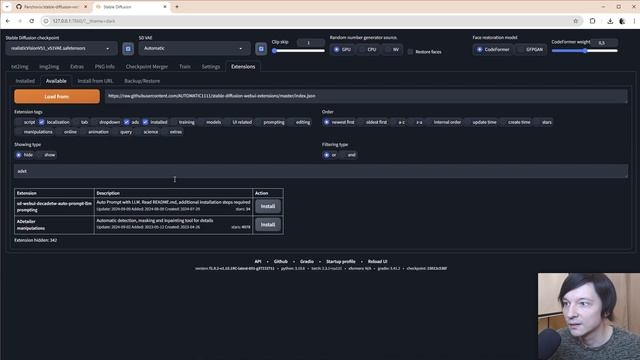Click the extension search text field

click(321, 171)
